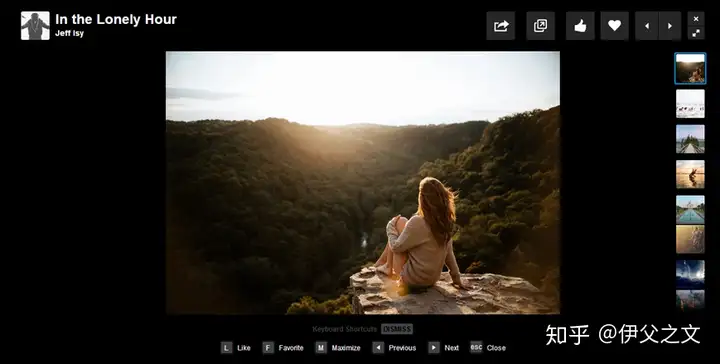Open the photo title In the Lonely Hour
The height and width of the screenshot is (364, 720).
(116, 19)
